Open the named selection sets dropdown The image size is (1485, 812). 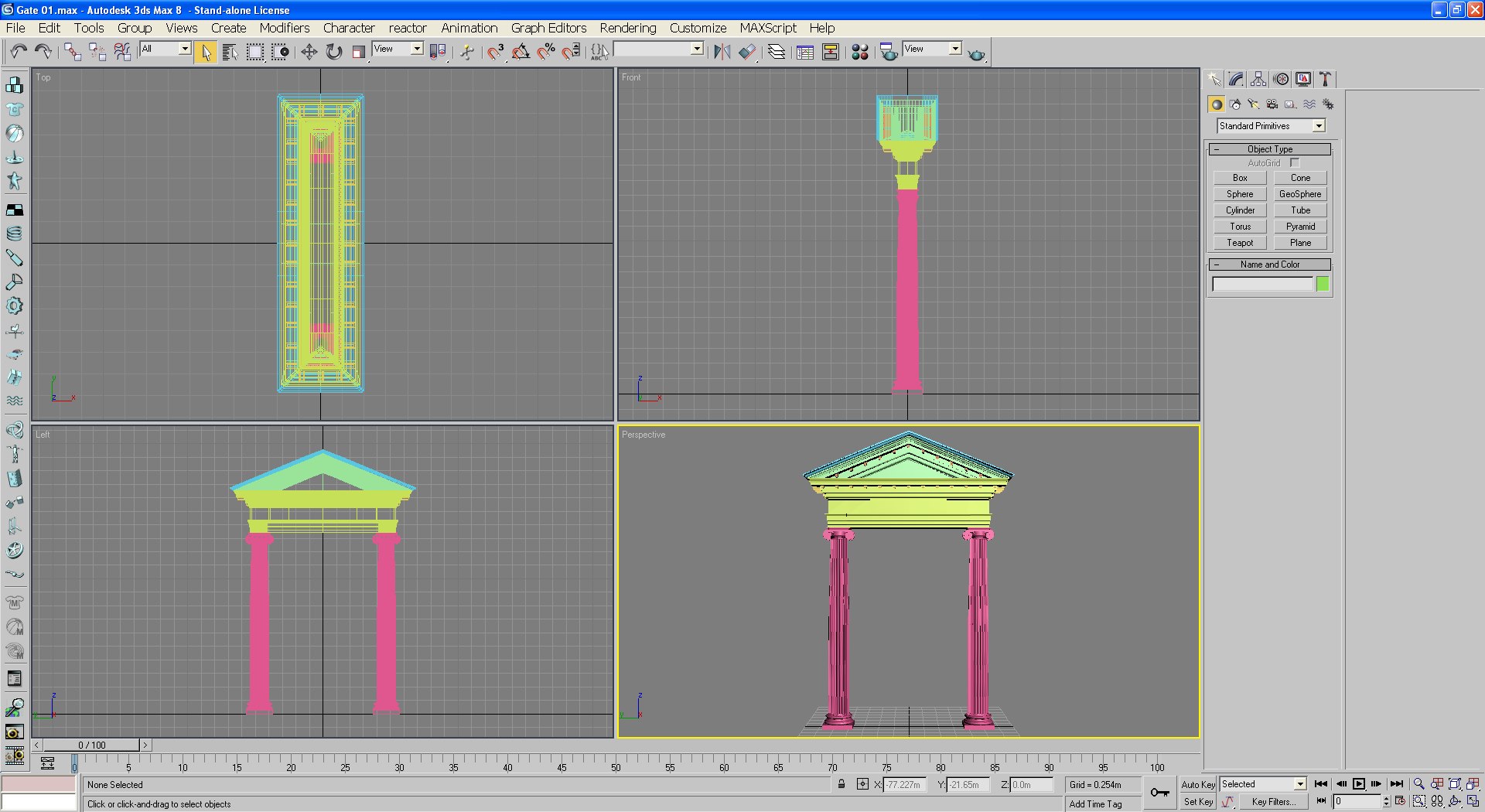[x=658, y=49]
